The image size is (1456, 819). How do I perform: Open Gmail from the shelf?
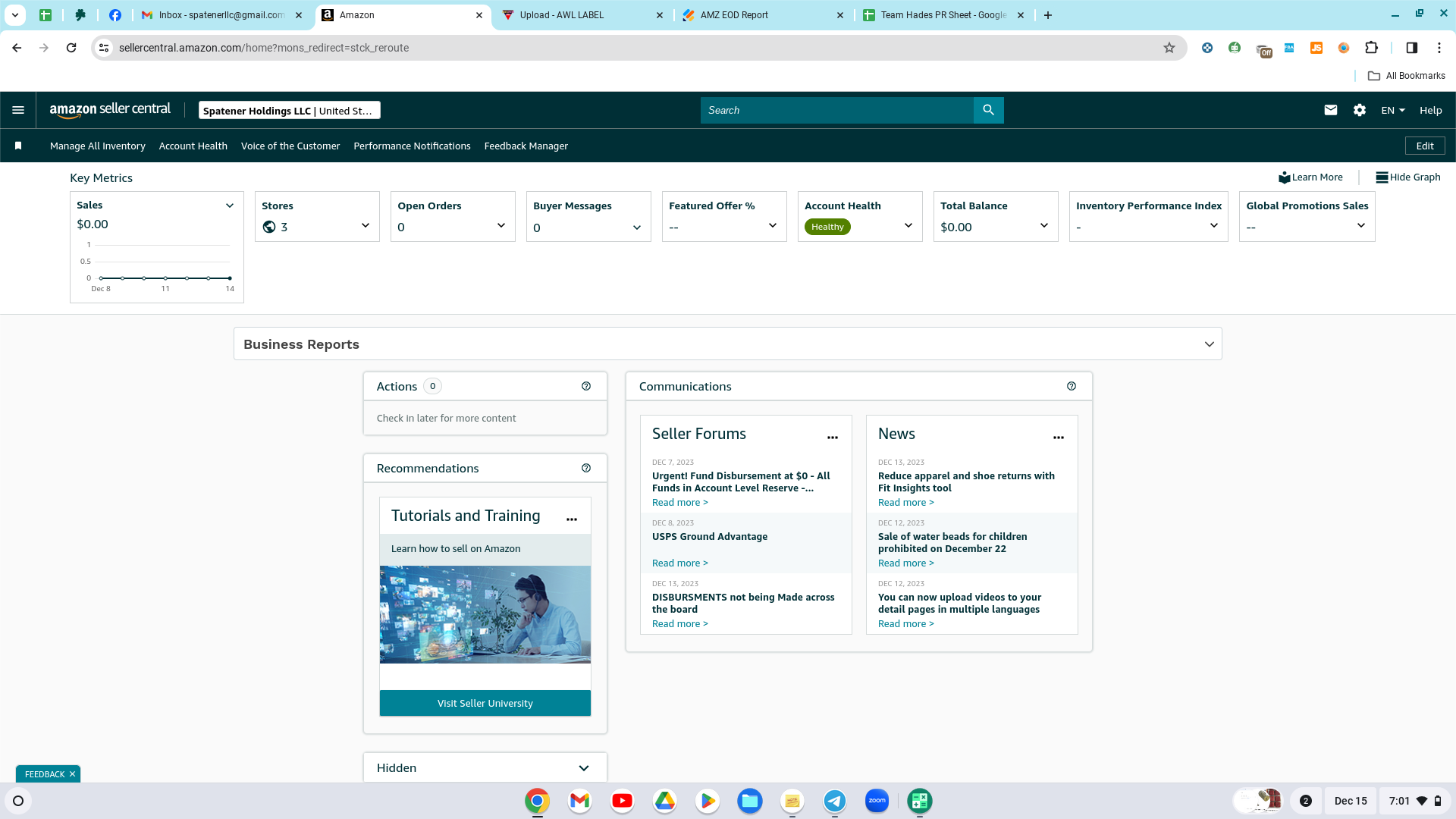[580, 801]
